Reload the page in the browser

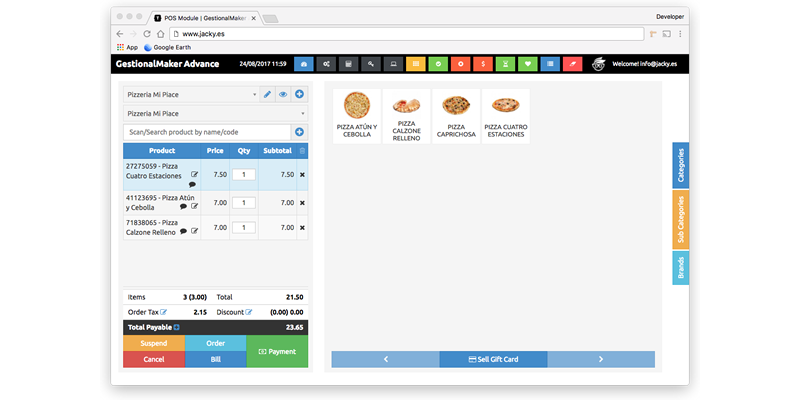147,34
